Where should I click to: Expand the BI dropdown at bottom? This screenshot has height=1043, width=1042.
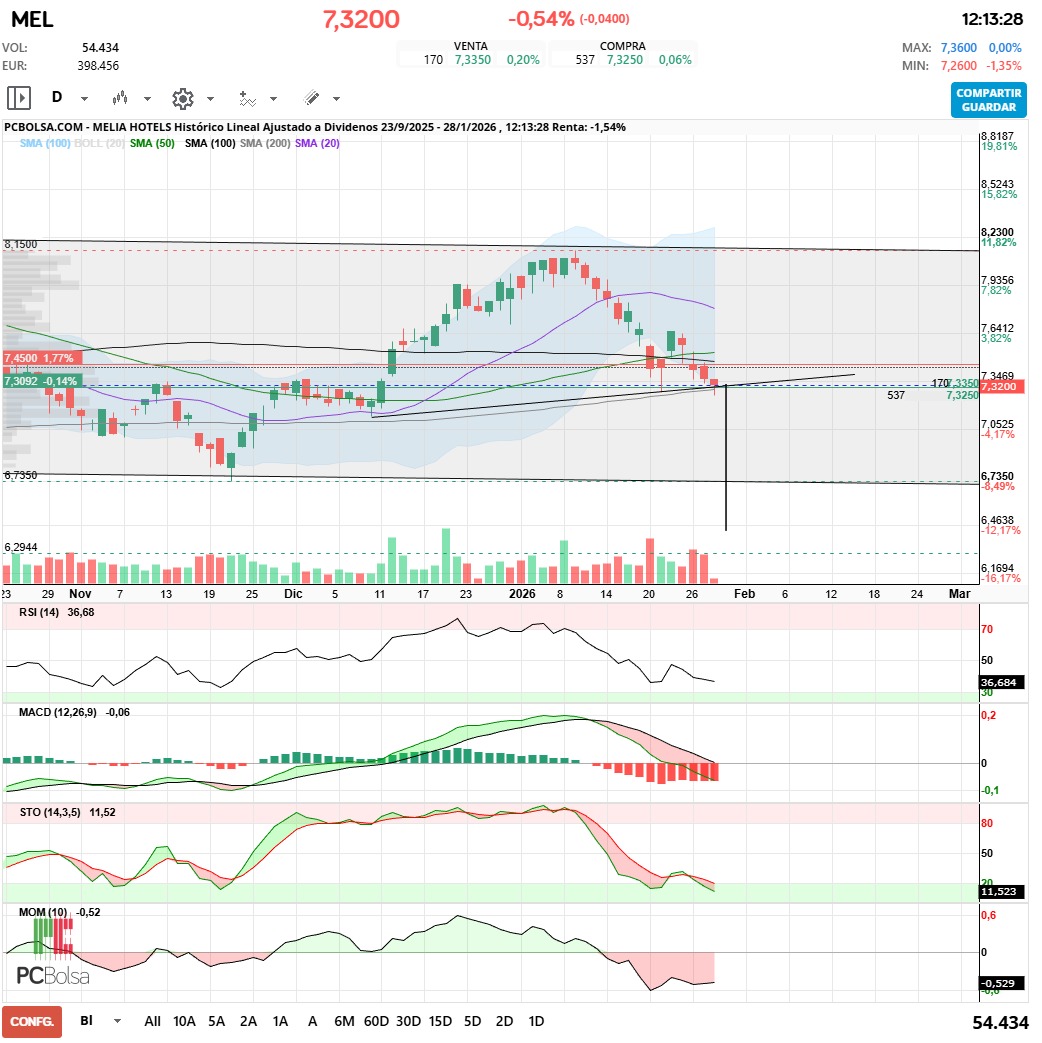pyautogui.click(x=118, y=1021)
